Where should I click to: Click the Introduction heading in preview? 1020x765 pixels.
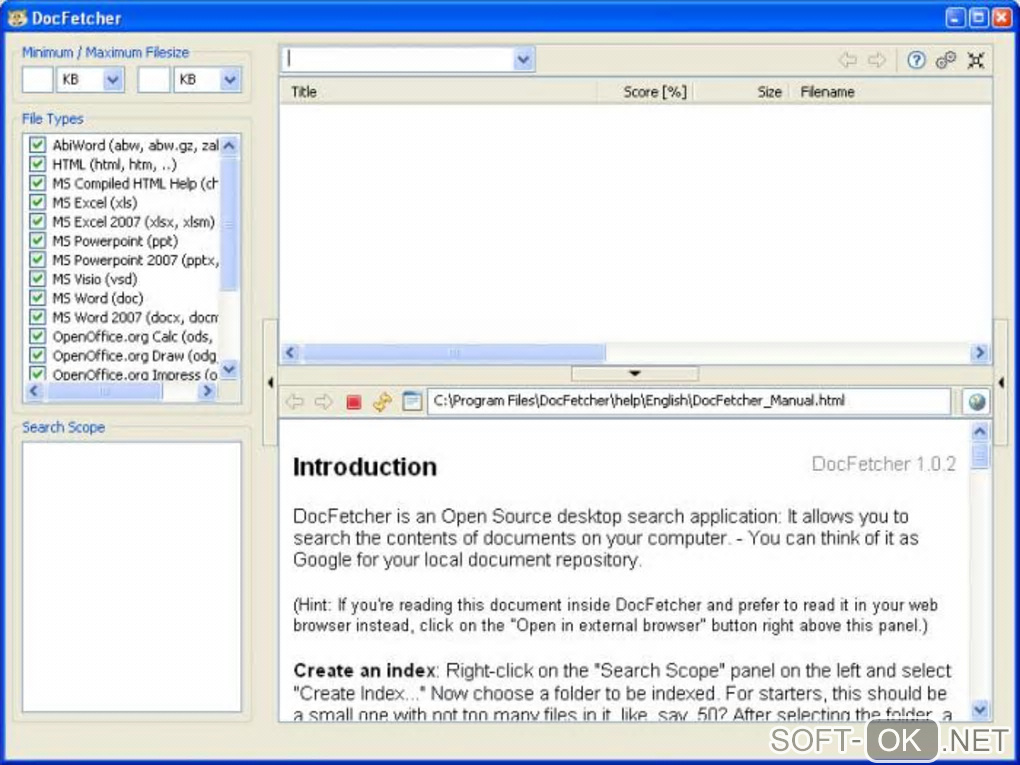tap(365, 466)
